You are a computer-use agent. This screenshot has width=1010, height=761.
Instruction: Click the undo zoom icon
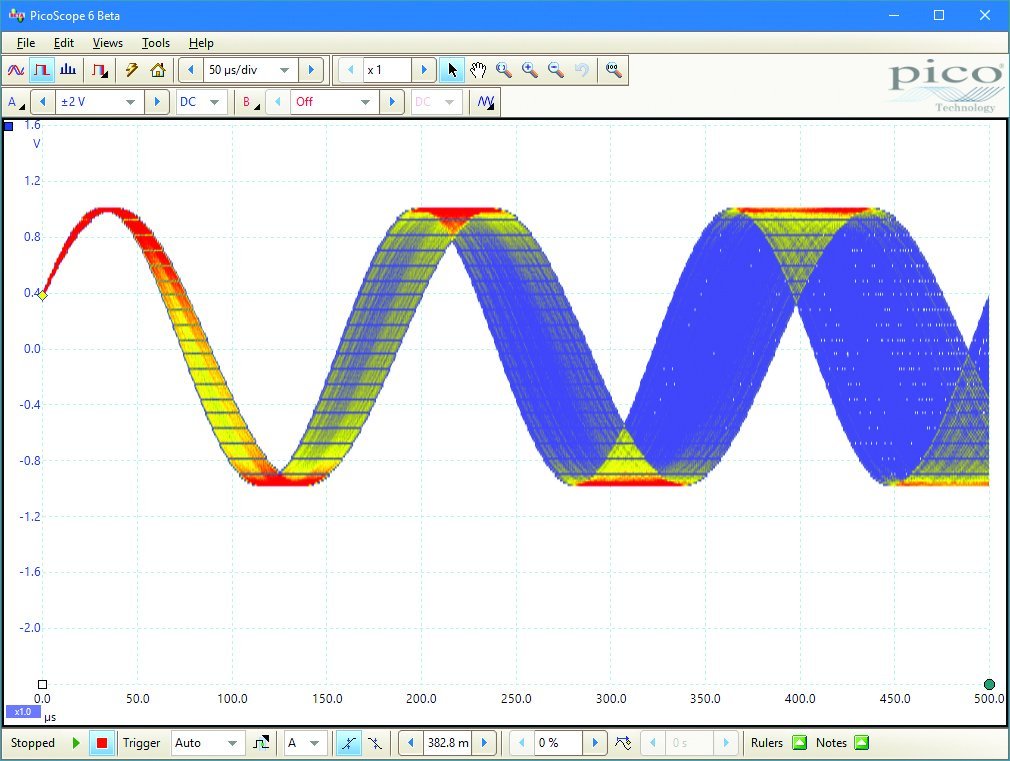tap(582, 70)
